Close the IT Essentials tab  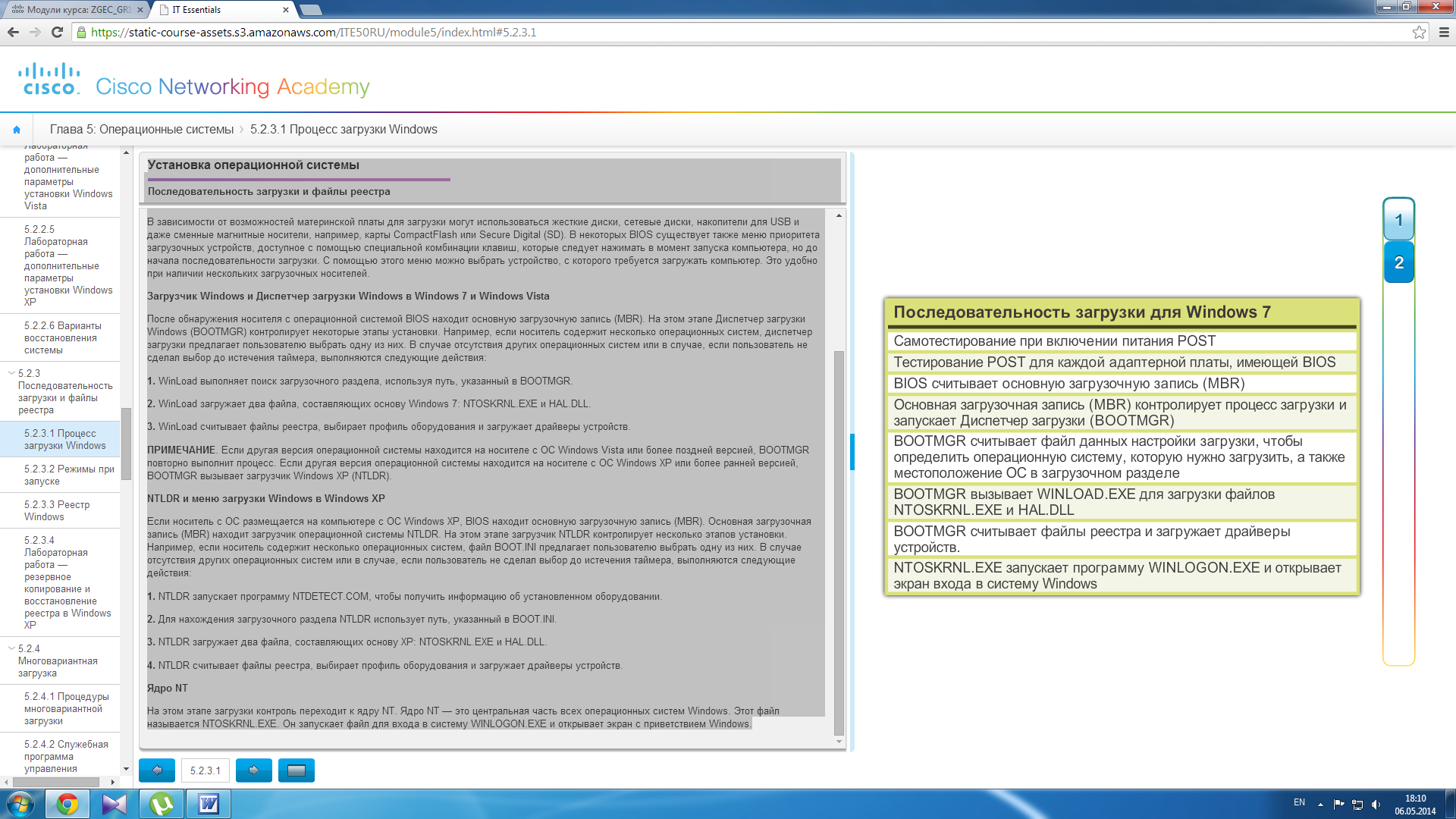tap(286, 10)
